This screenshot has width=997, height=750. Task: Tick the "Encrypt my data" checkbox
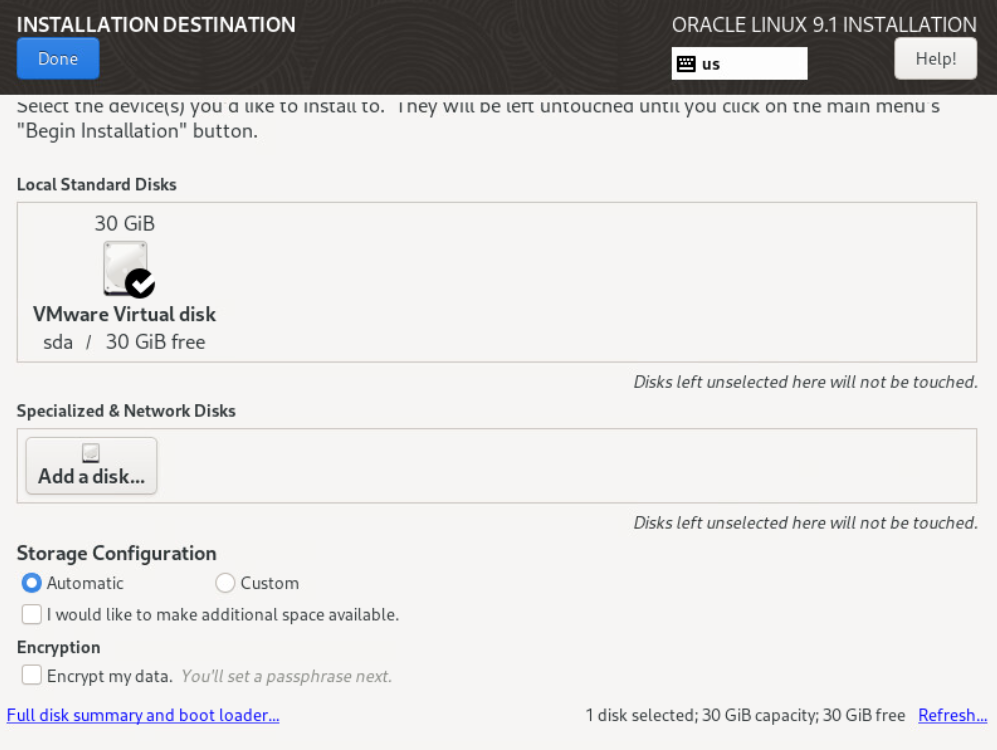click(32, 675)
